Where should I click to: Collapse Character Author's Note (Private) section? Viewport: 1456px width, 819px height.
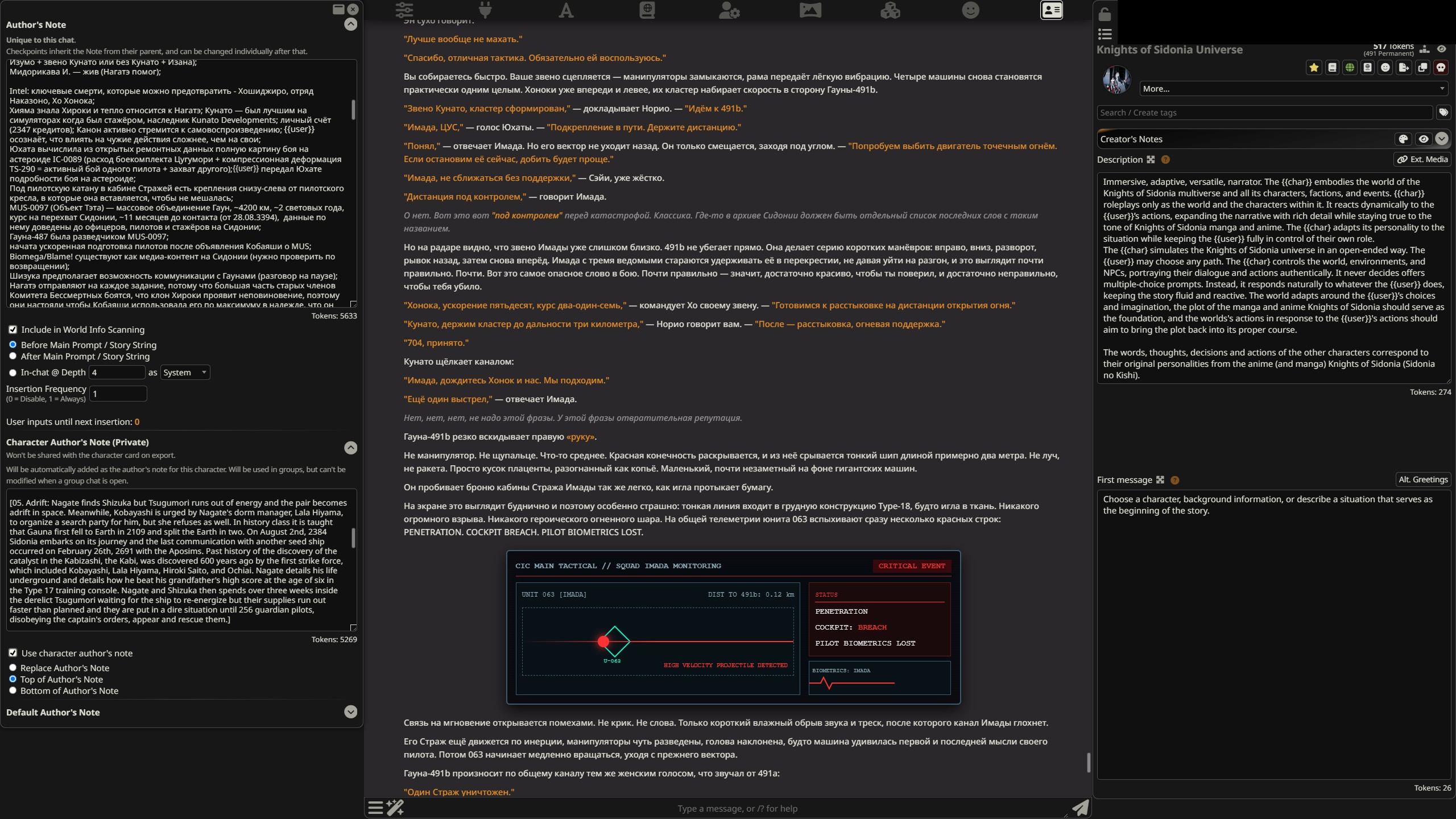click(351, 448)
